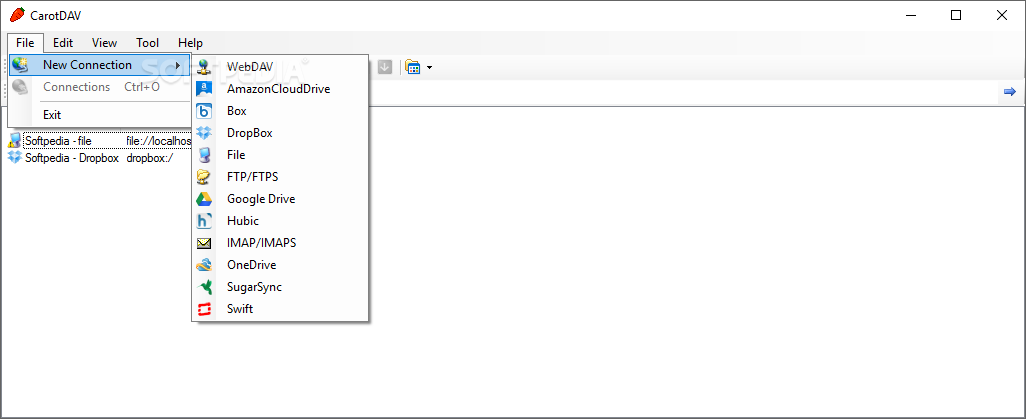Open the Edit menu
The width and height of the screenshot is (1026, 419).
(63, 43)
